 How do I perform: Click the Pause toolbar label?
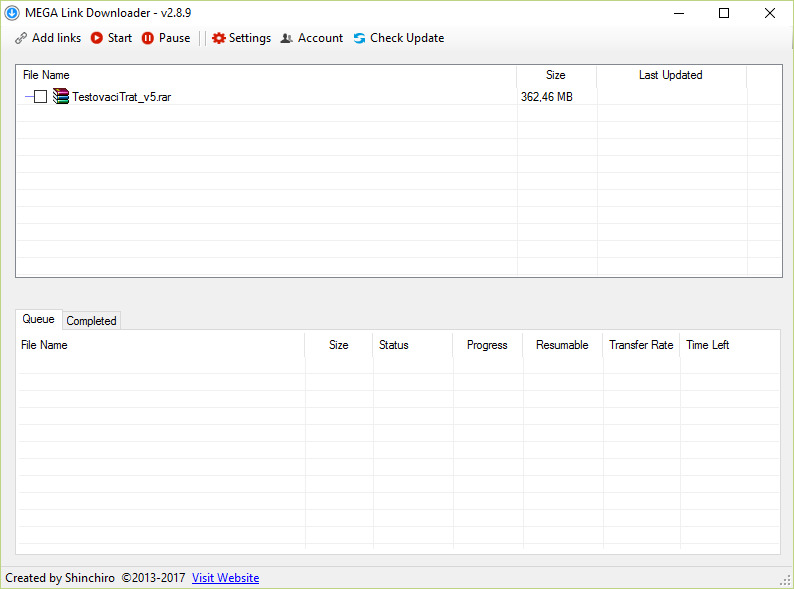tap(175, 38)
